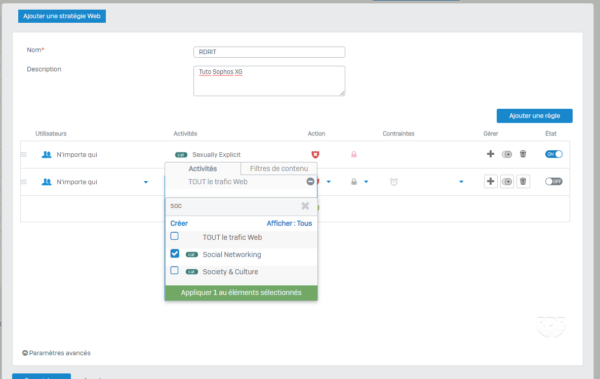Viewport: 600px width, 379px height.
Task: Click the trash icon in second rule row
Action: pos(523,181)
